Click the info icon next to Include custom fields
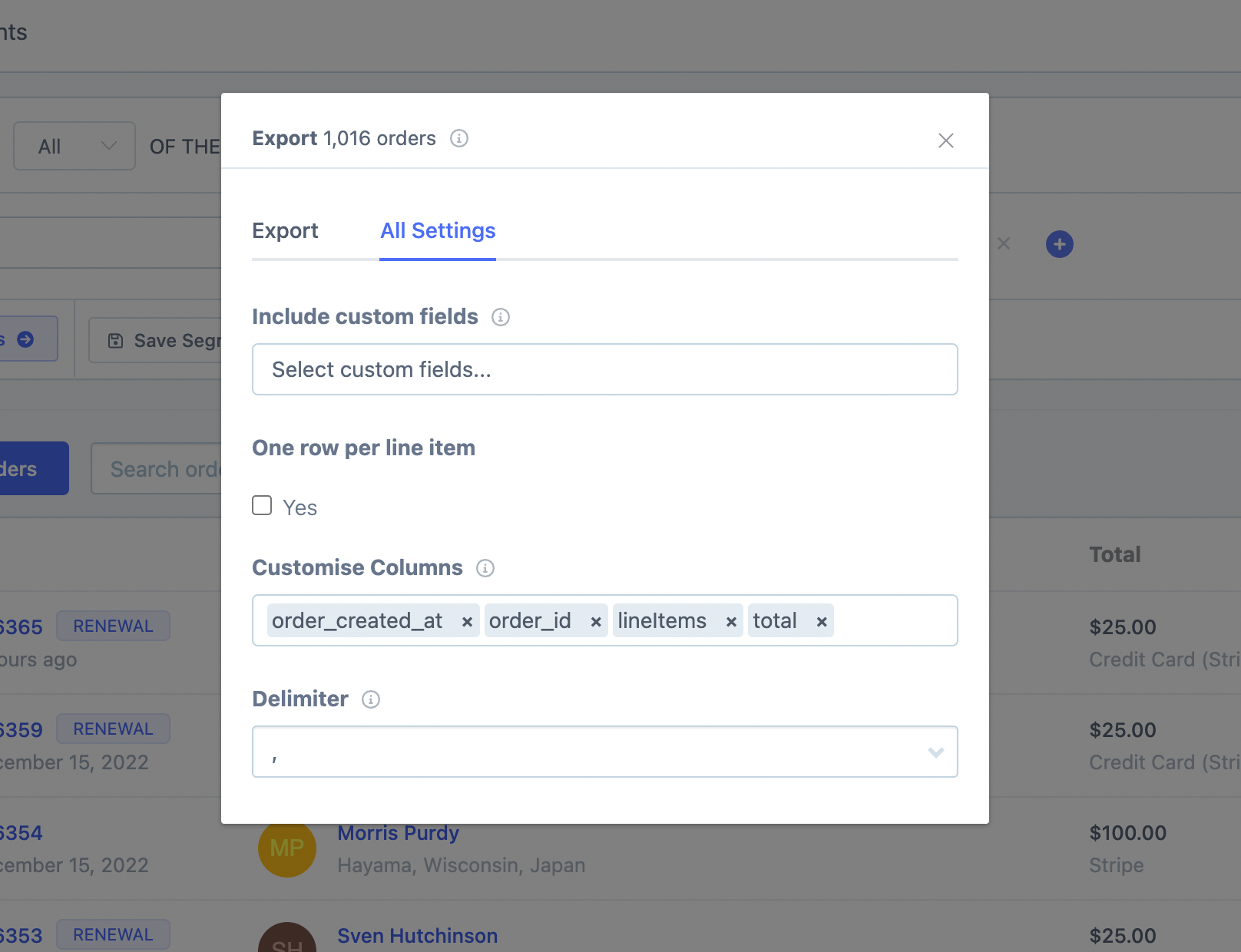The height and width of the screenshot is (952, 1241). click(500, 317)
